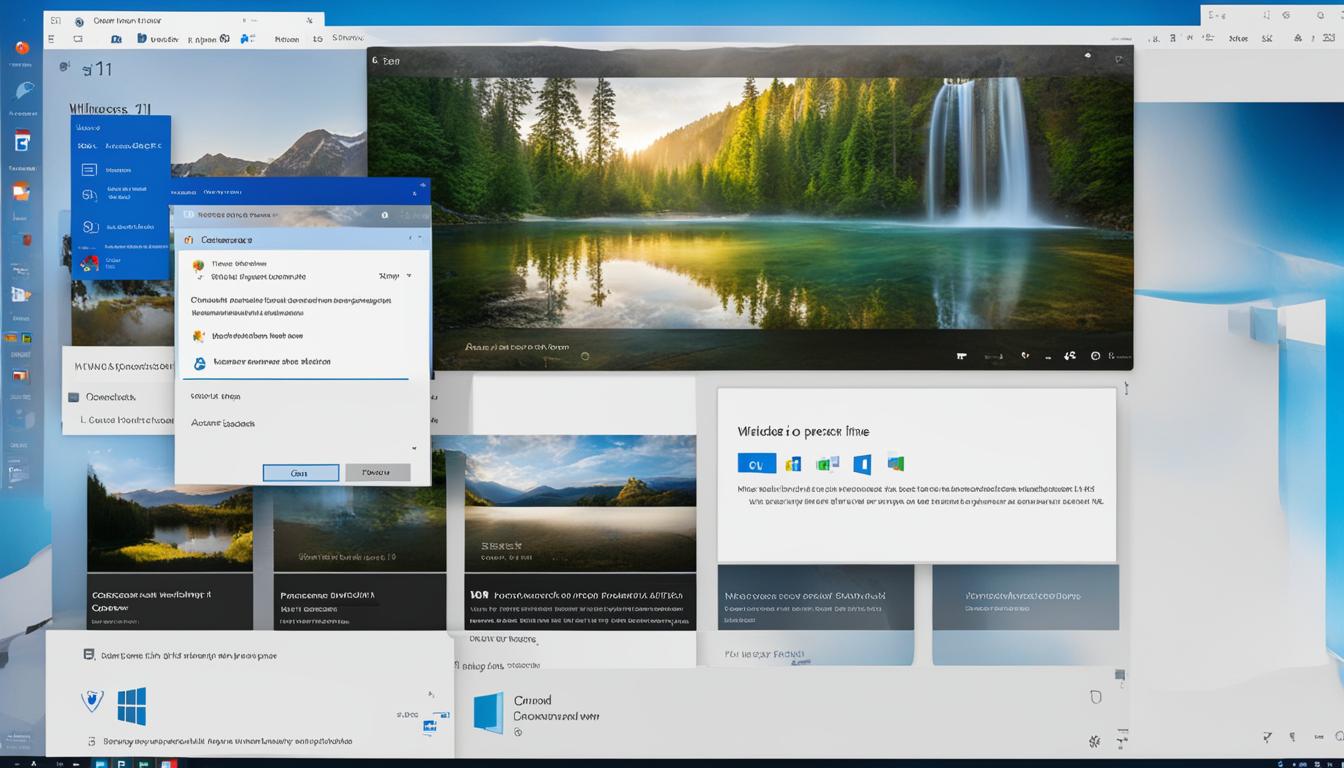The image size is (1344, 768).
Task: Click the grey cancel button in the dialog
Action: pyautogui.click(x=377, y=473)
